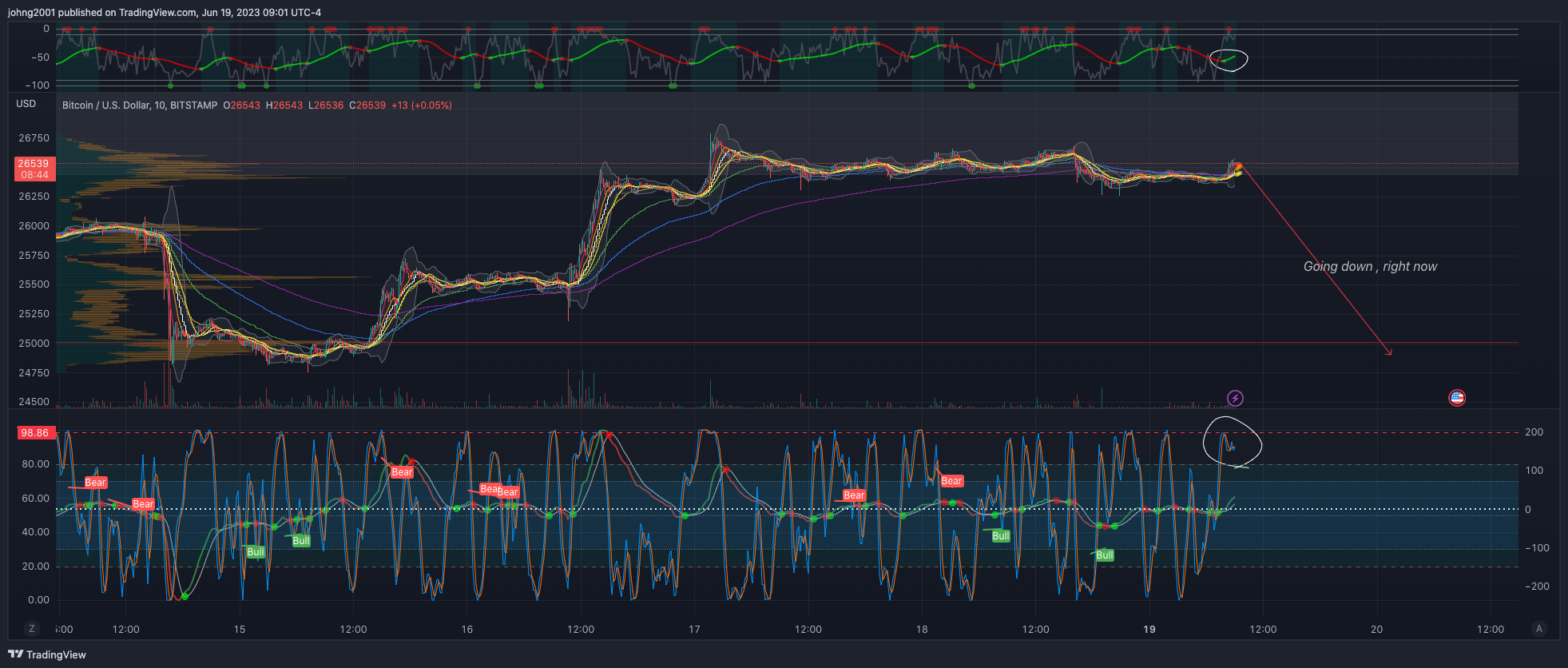Image resolution: width=1568 pixels, height=668 pixels.
Task: Click the red current price label 26539
Action: point(34,163)
